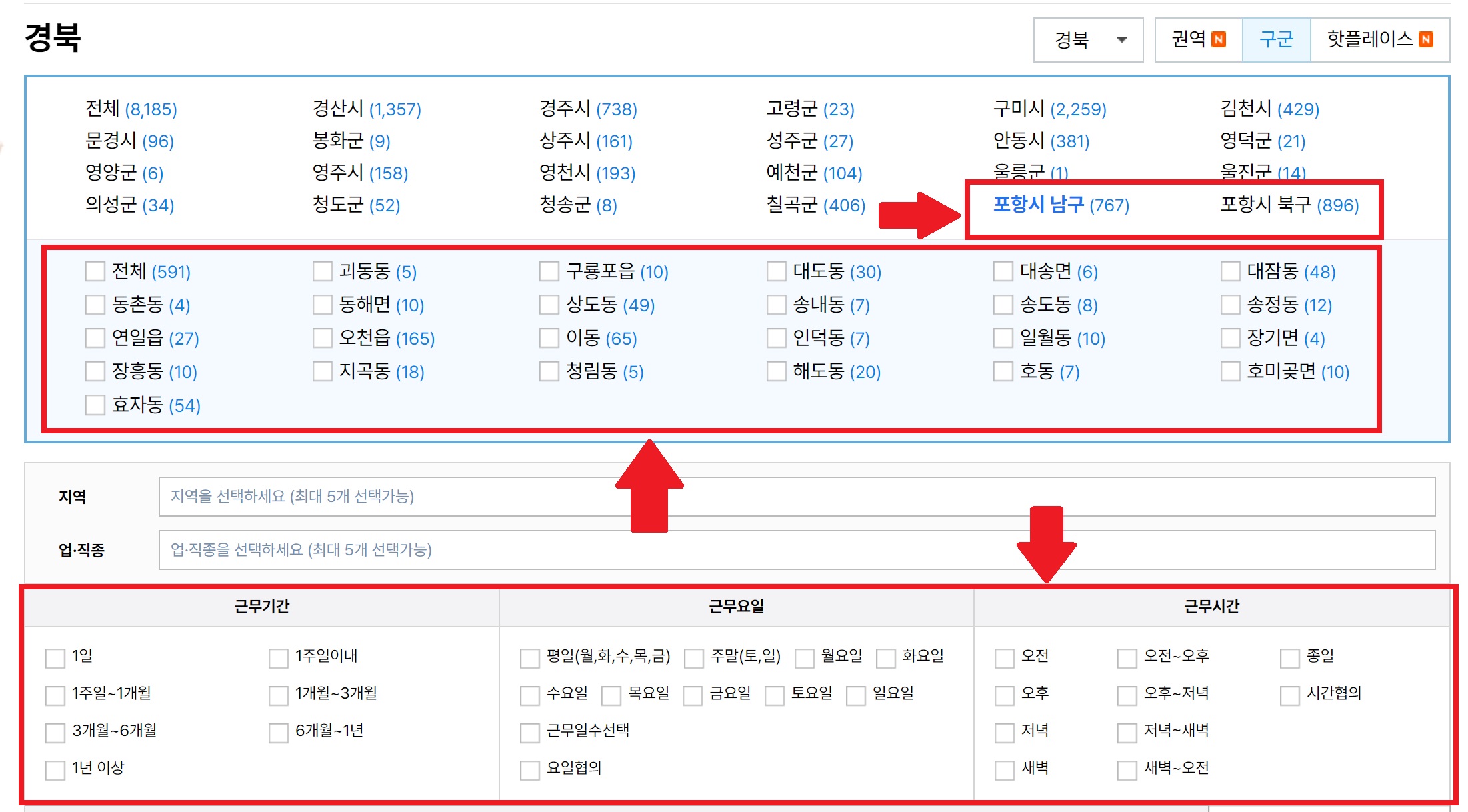Viewport: 1468px width, 812px height.
Task: Open the 경북 region dropdown
Action: click(1088, 40)
